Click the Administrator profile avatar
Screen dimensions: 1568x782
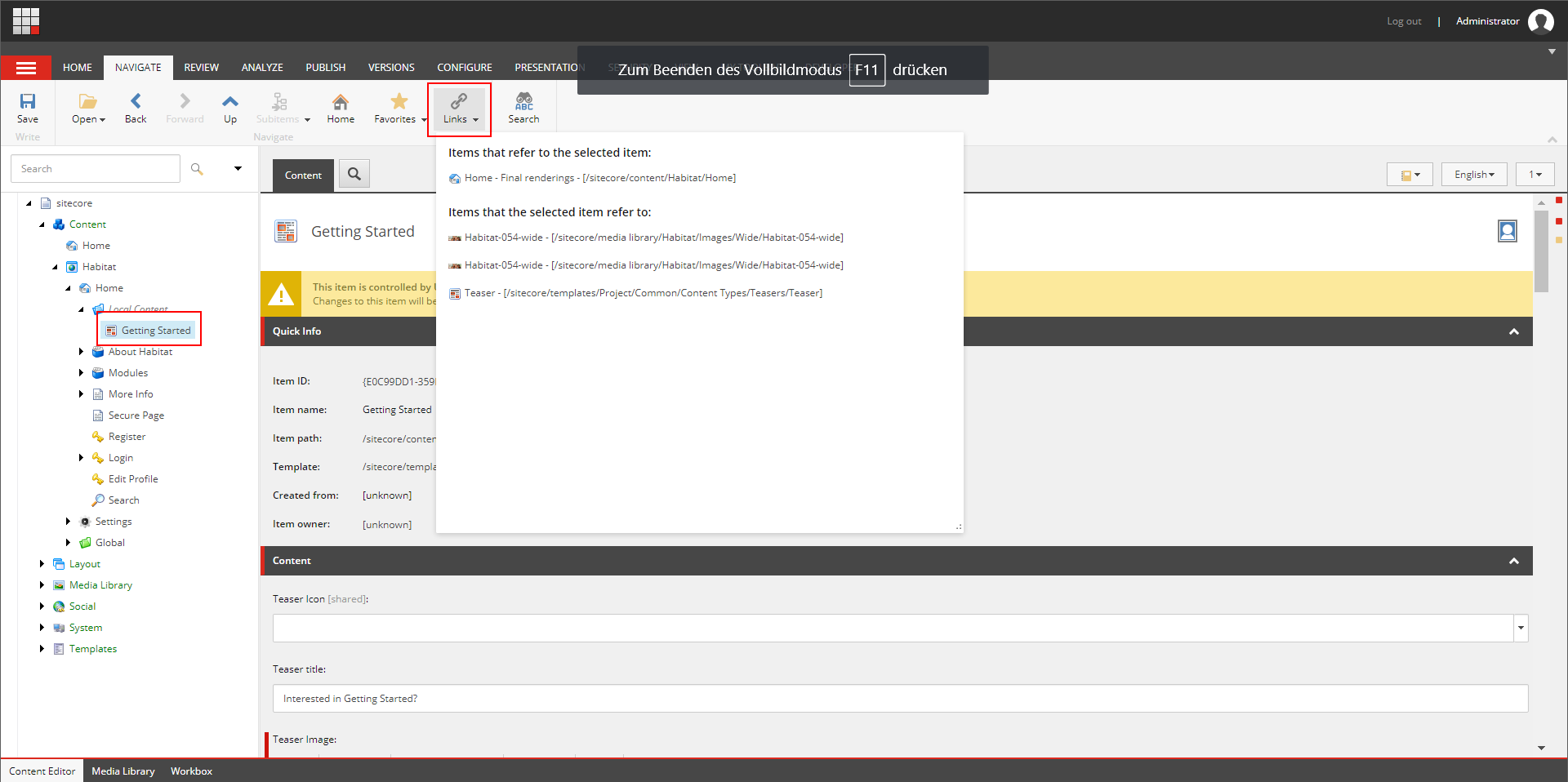click(x=1540, y=21)
